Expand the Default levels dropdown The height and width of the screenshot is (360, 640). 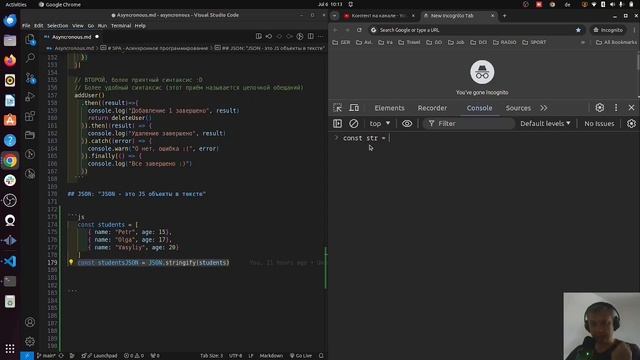click(x=545, y=123)
